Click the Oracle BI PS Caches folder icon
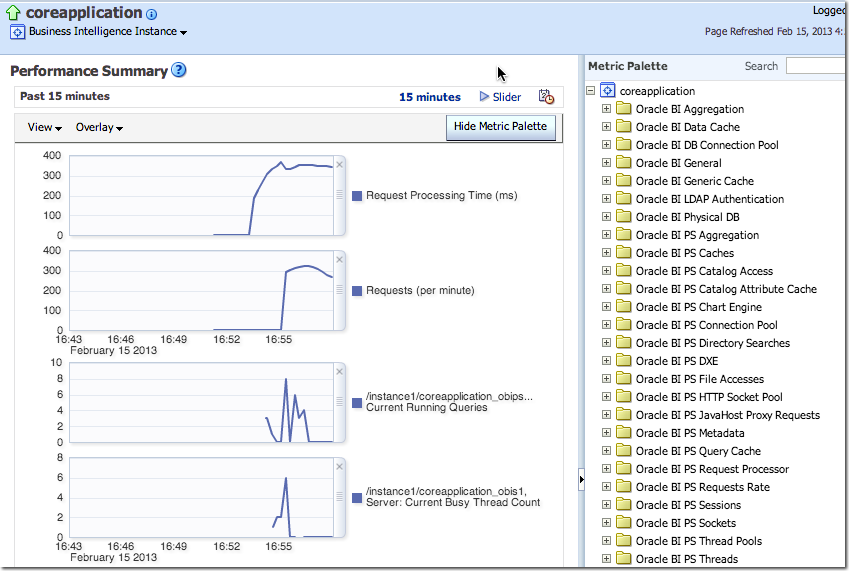The width and height of the screenshot is (849, 571). (x=624, y=252)
